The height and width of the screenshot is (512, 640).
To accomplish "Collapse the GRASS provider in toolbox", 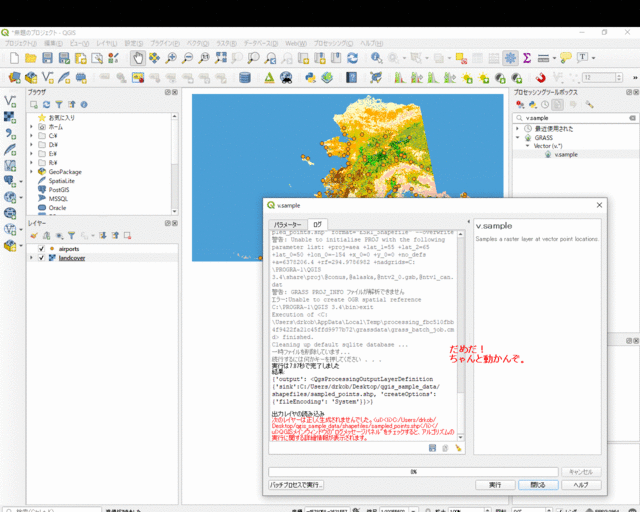I will point(518,138).
